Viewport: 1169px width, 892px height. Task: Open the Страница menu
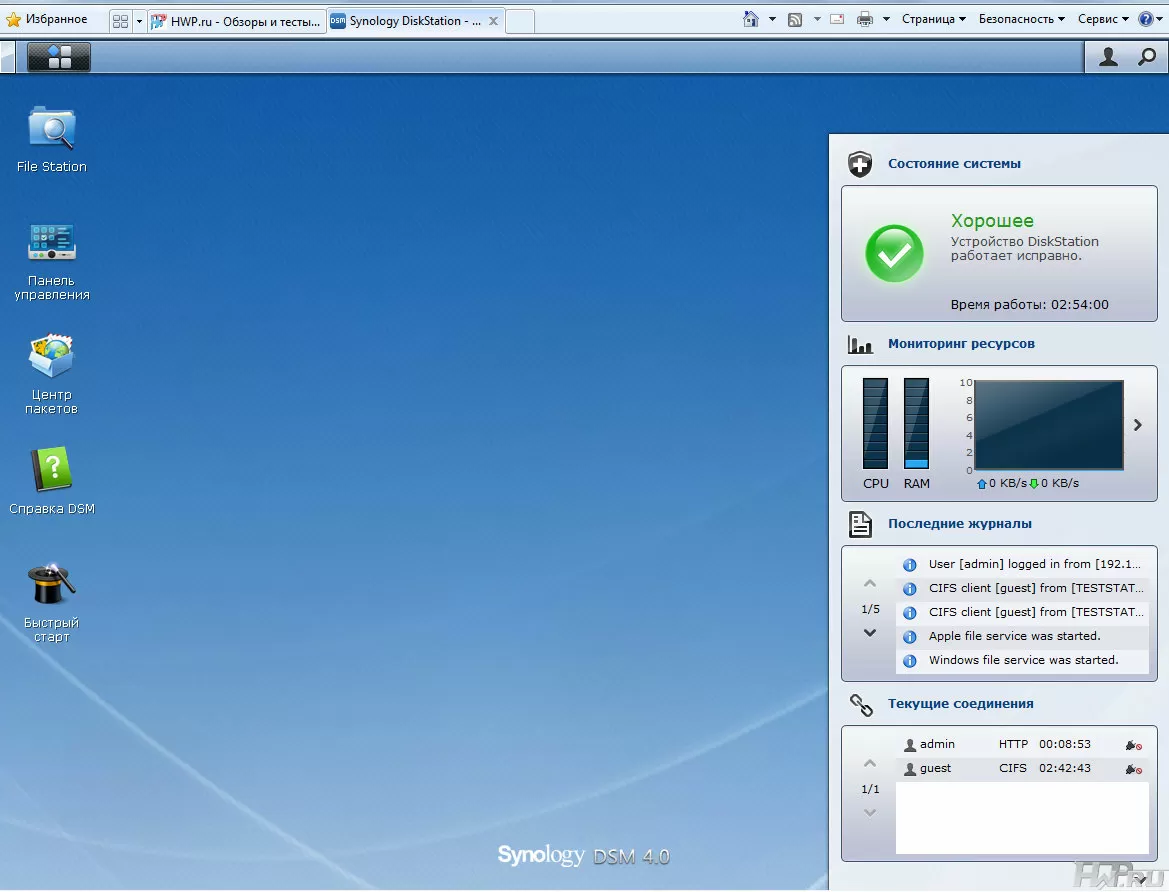point(933,19)
